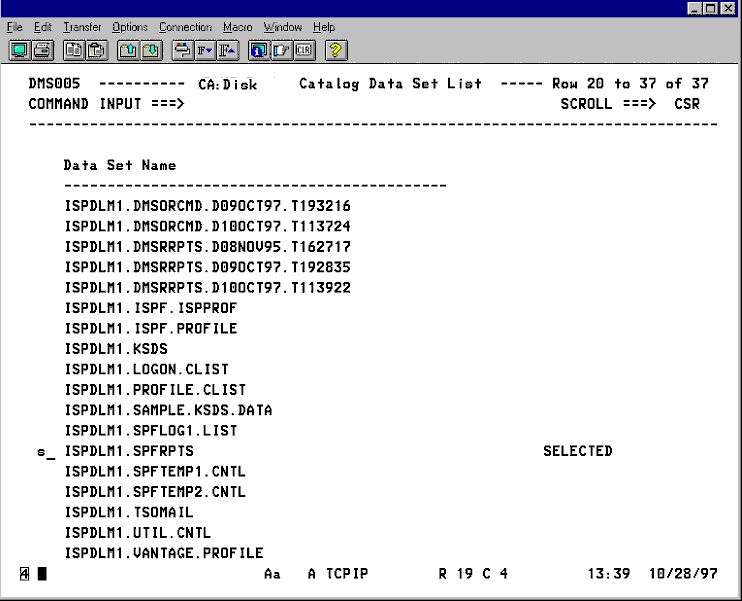The image size is (742, 601).
Task: Open the Help menu
Action: pos(324,27)
